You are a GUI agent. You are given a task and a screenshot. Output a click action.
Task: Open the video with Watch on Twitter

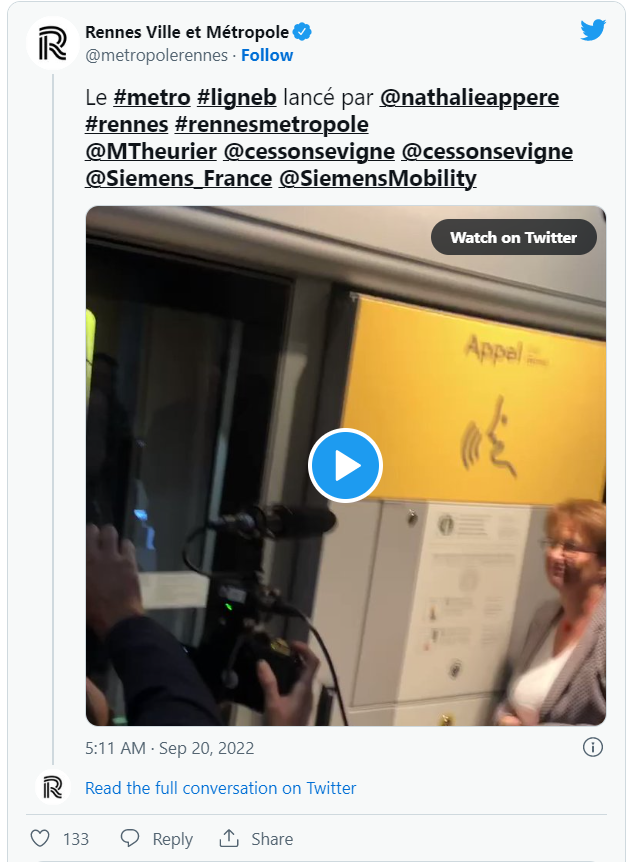(513, 237)
